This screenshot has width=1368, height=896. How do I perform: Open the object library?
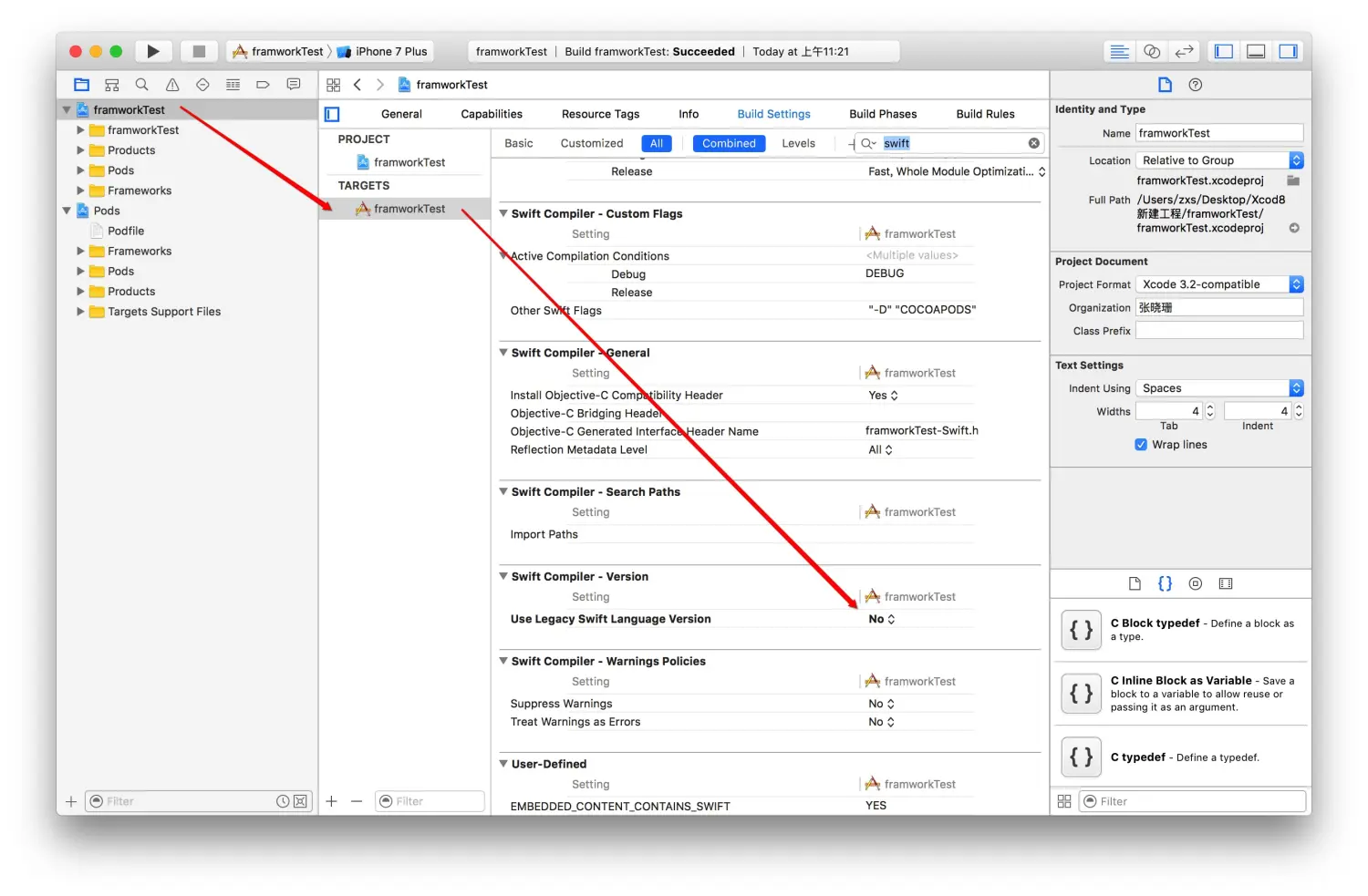pos(1196,583)
